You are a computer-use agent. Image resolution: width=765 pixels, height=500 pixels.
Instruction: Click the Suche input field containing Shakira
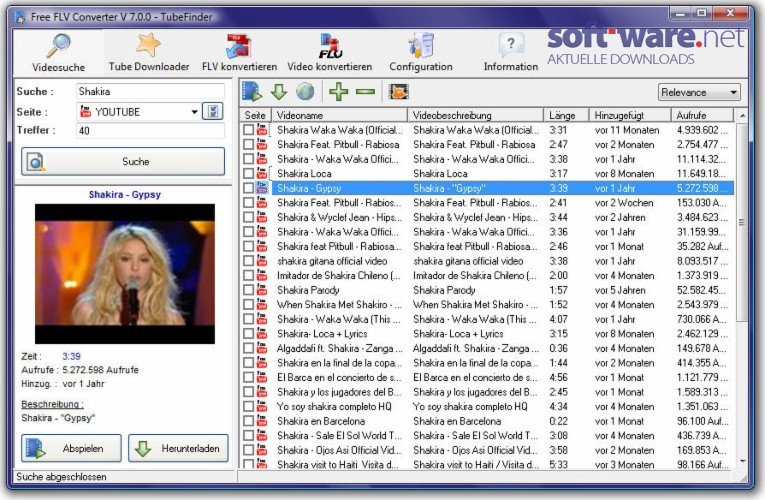150,91
